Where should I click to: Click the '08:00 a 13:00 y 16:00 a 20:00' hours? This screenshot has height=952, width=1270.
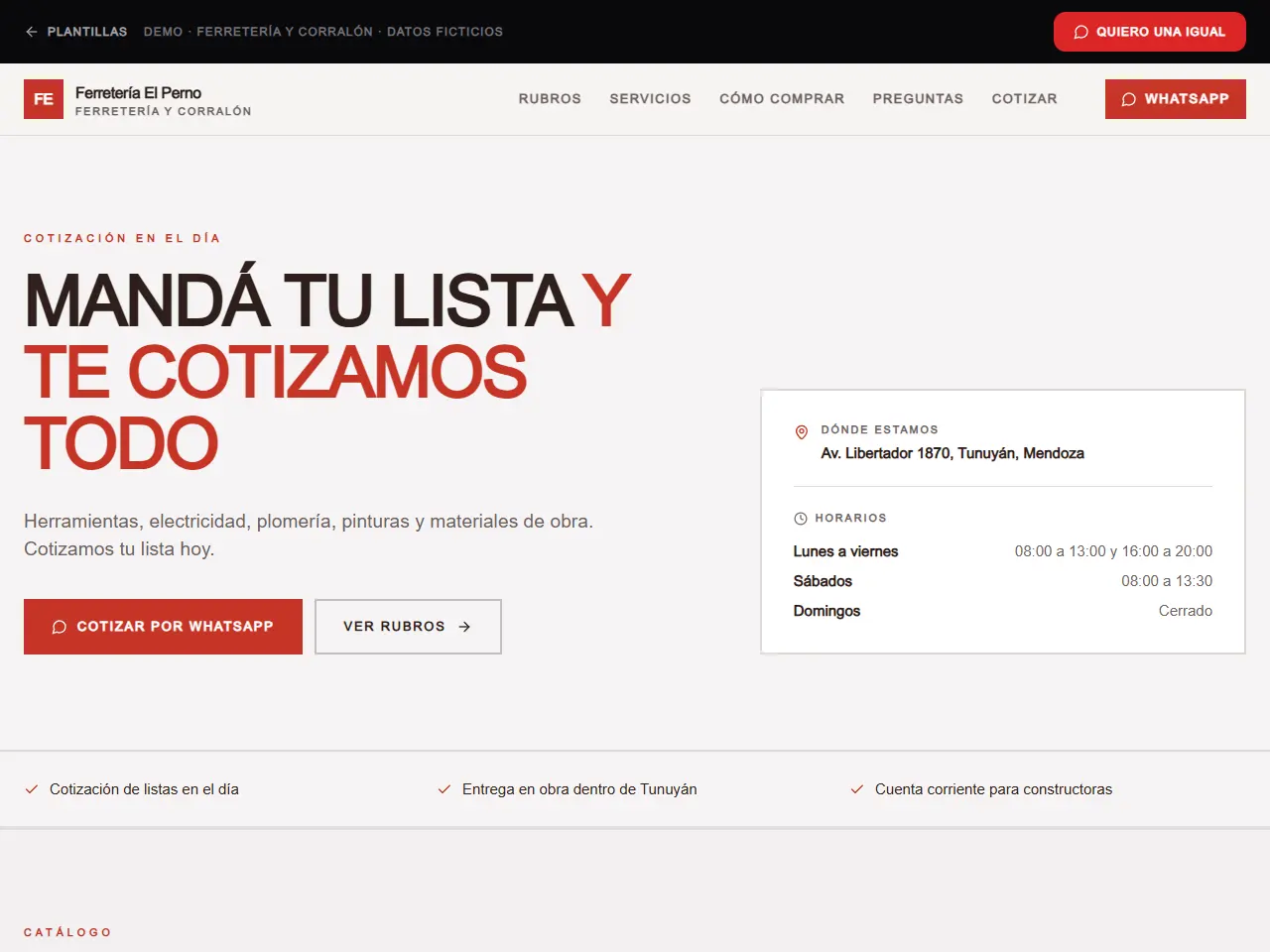click(1113, 551)
